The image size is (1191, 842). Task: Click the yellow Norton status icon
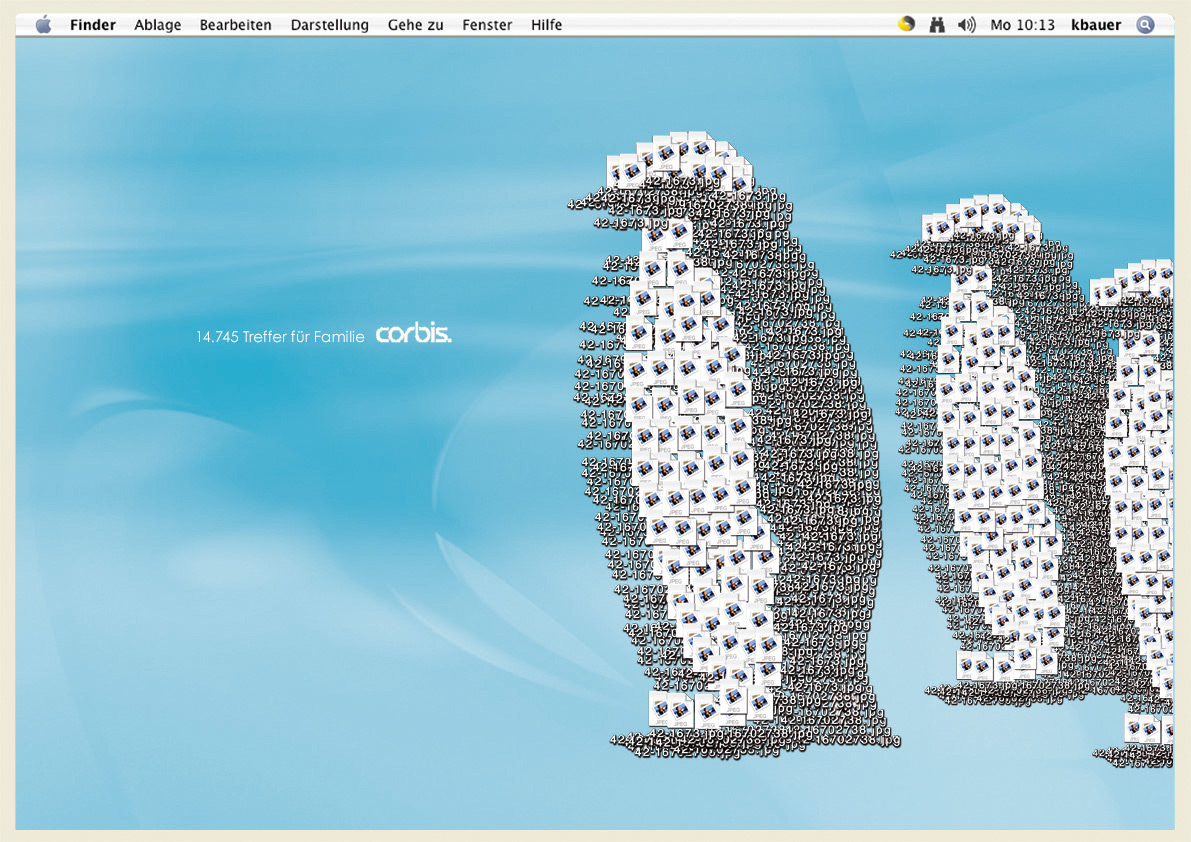[906, 25]
